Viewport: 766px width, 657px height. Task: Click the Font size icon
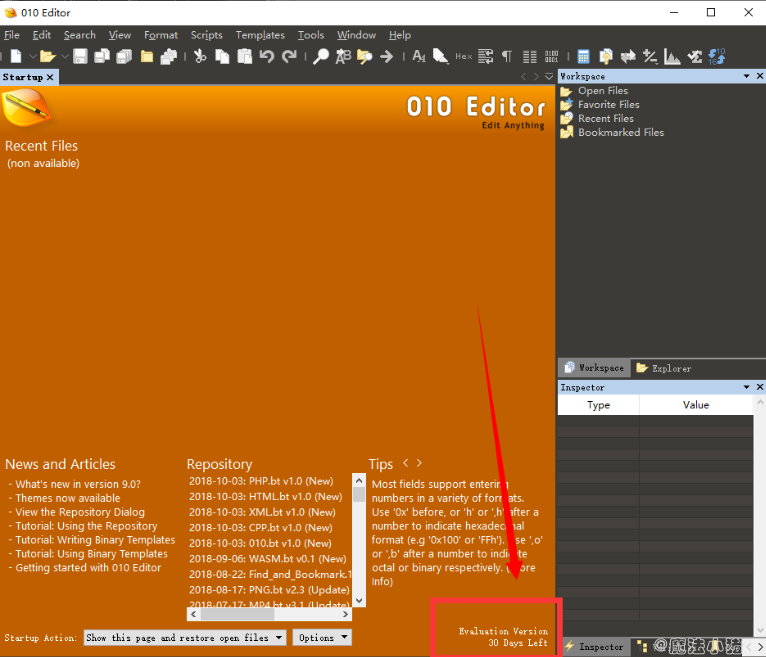(x=419, y=57)
